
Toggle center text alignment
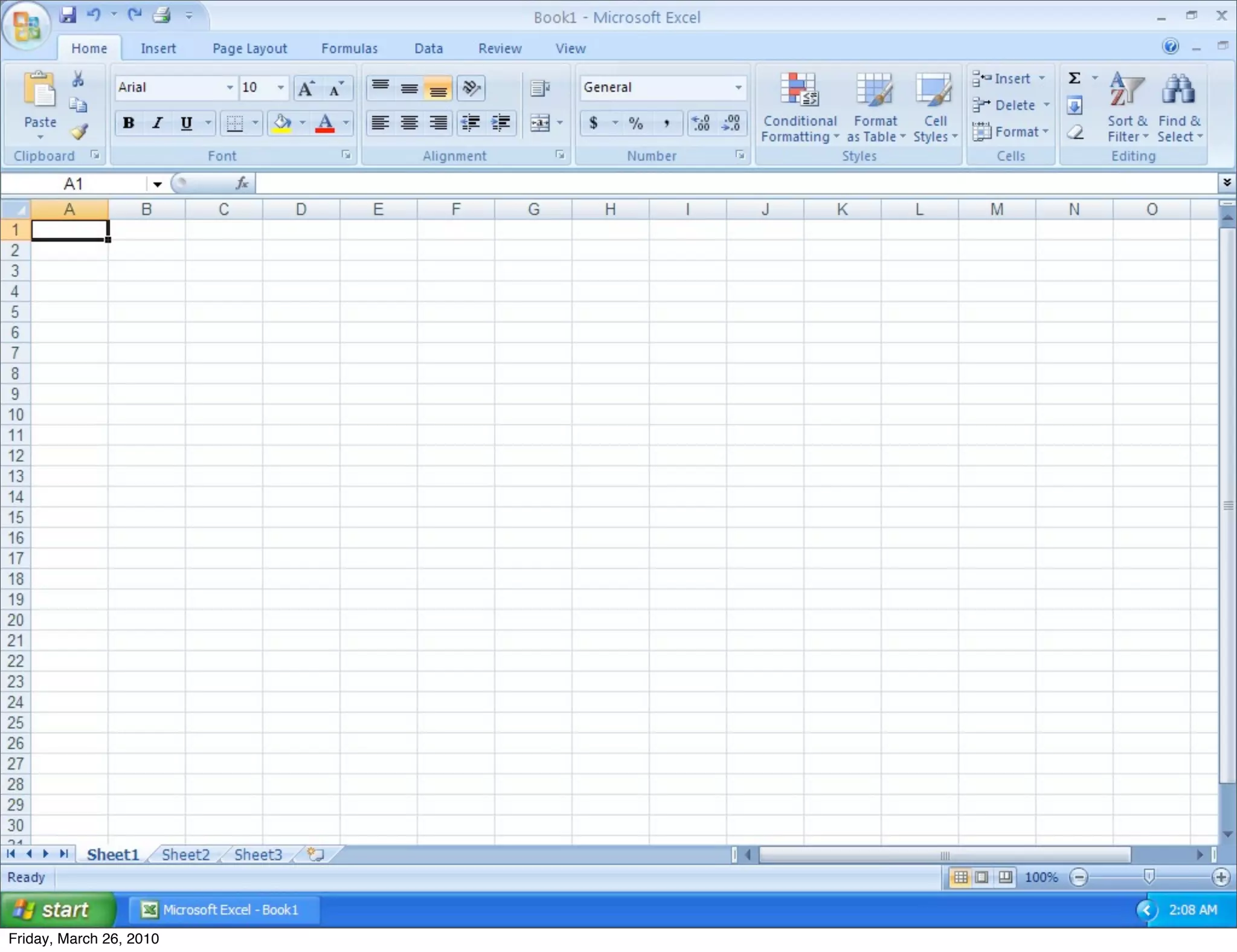pyautogui.click(x=409, y=123)
